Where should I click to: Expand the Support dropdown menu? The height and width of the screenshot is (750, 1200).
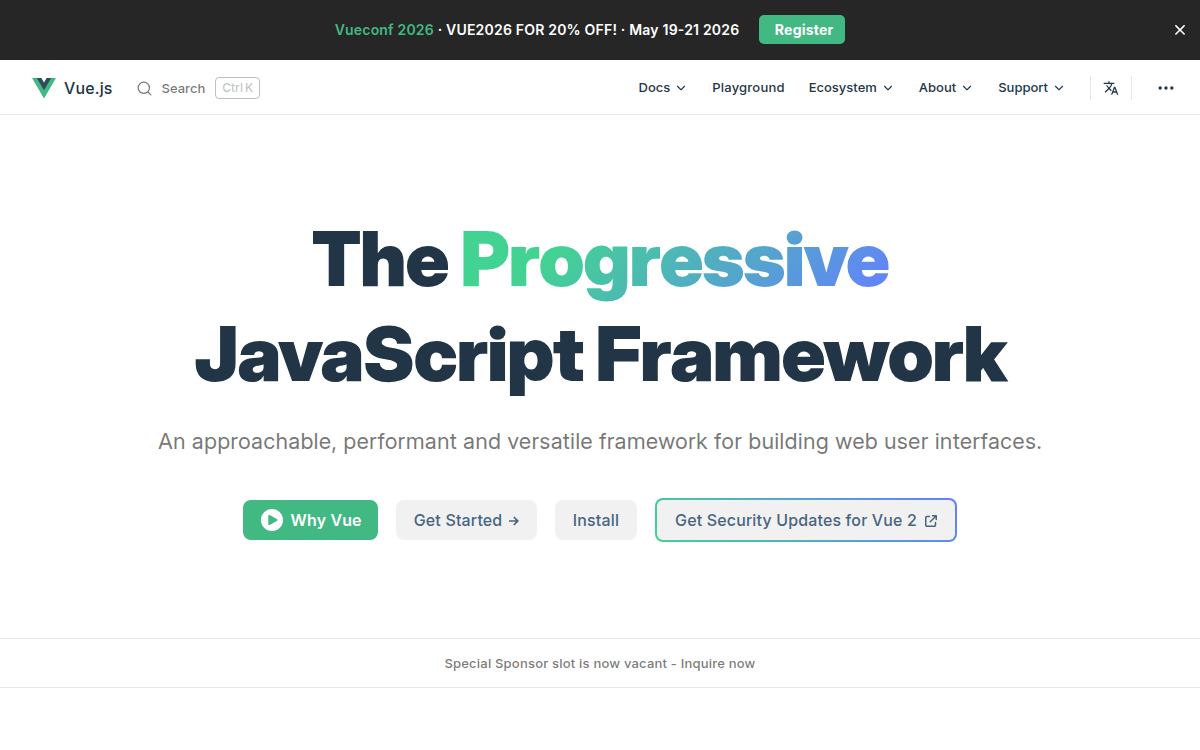point(1031,88)
